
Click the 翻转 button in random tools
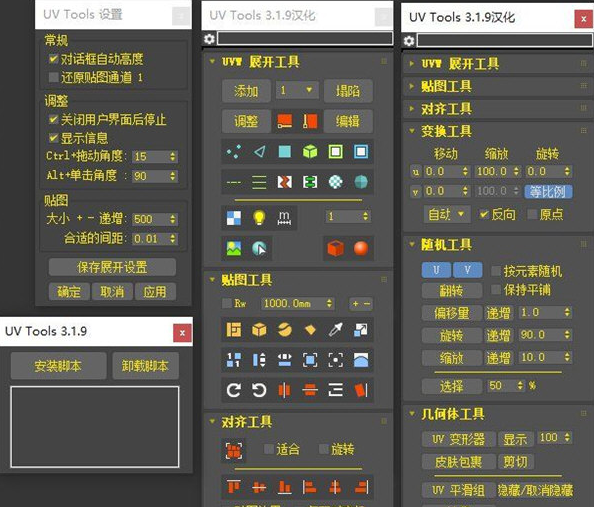[x=452, y=291]
